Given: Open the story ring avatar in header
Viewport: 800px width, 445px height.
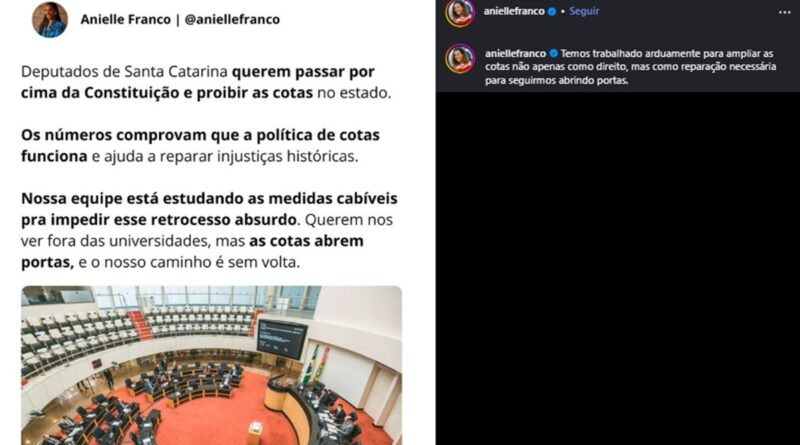Looking at the screenshot, I should click(460, 12).
